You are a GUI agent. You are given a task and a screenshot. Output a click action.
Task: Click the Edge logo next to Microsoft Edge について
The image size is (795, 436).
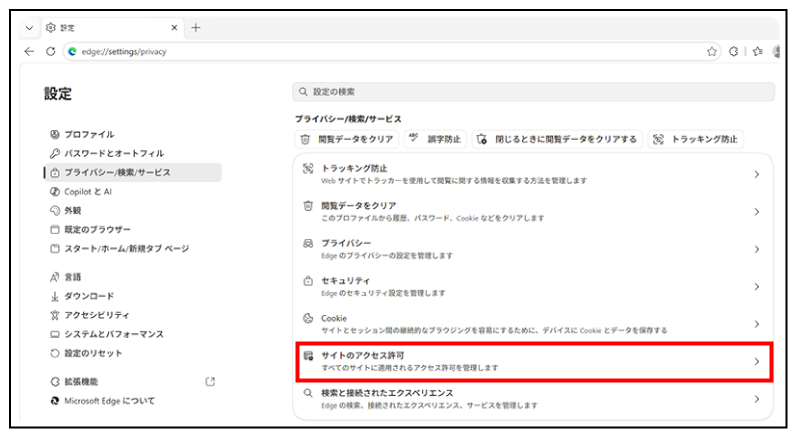point(55,401)
